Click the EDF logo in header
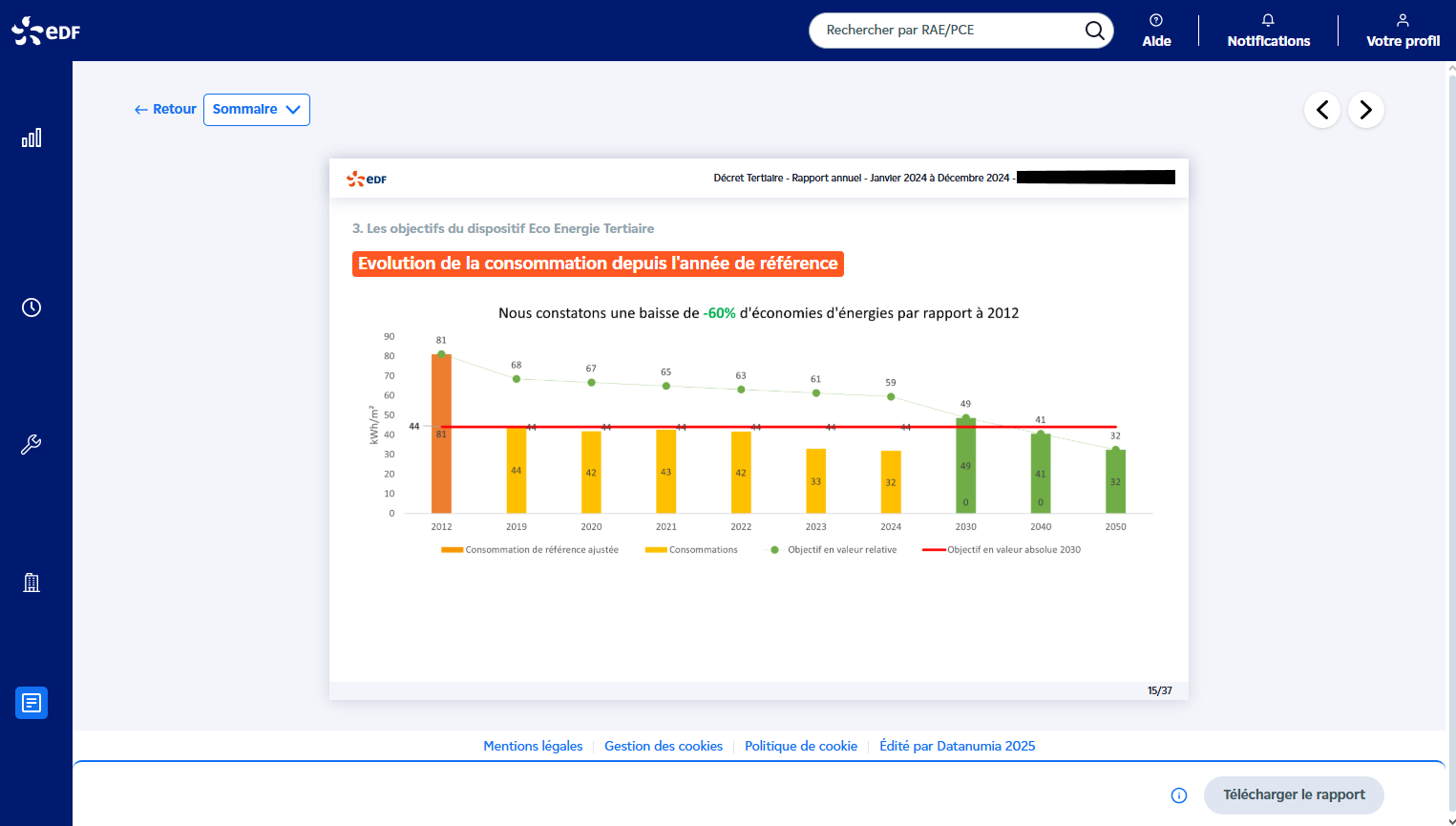Viewport: 1456px width, 826px height. [x=46, y=31]
